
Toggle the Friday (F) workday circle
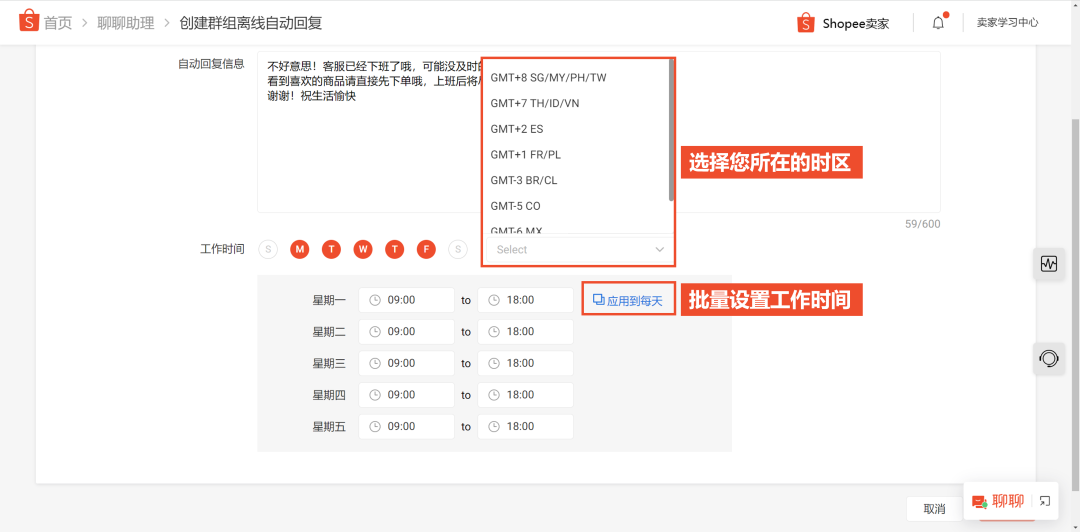point(426,249)
